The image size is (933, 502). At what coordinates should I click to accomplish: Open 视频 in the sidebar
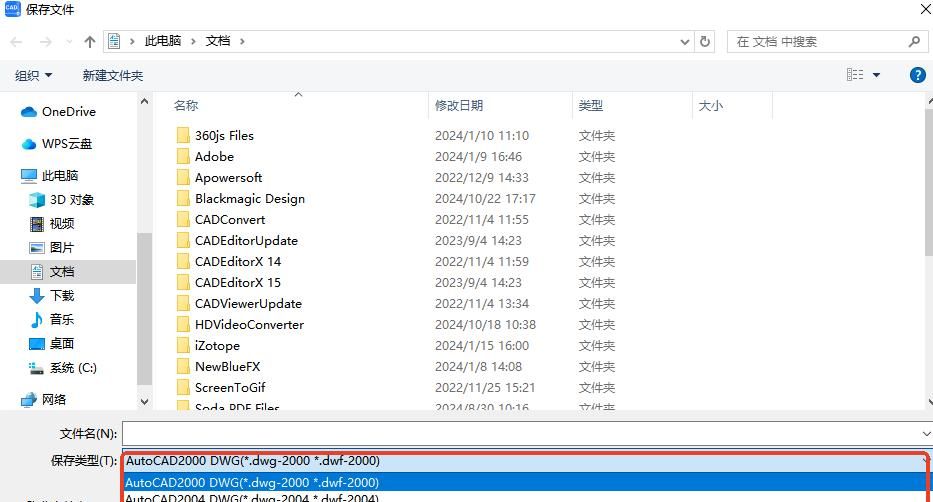click(52, 224)
